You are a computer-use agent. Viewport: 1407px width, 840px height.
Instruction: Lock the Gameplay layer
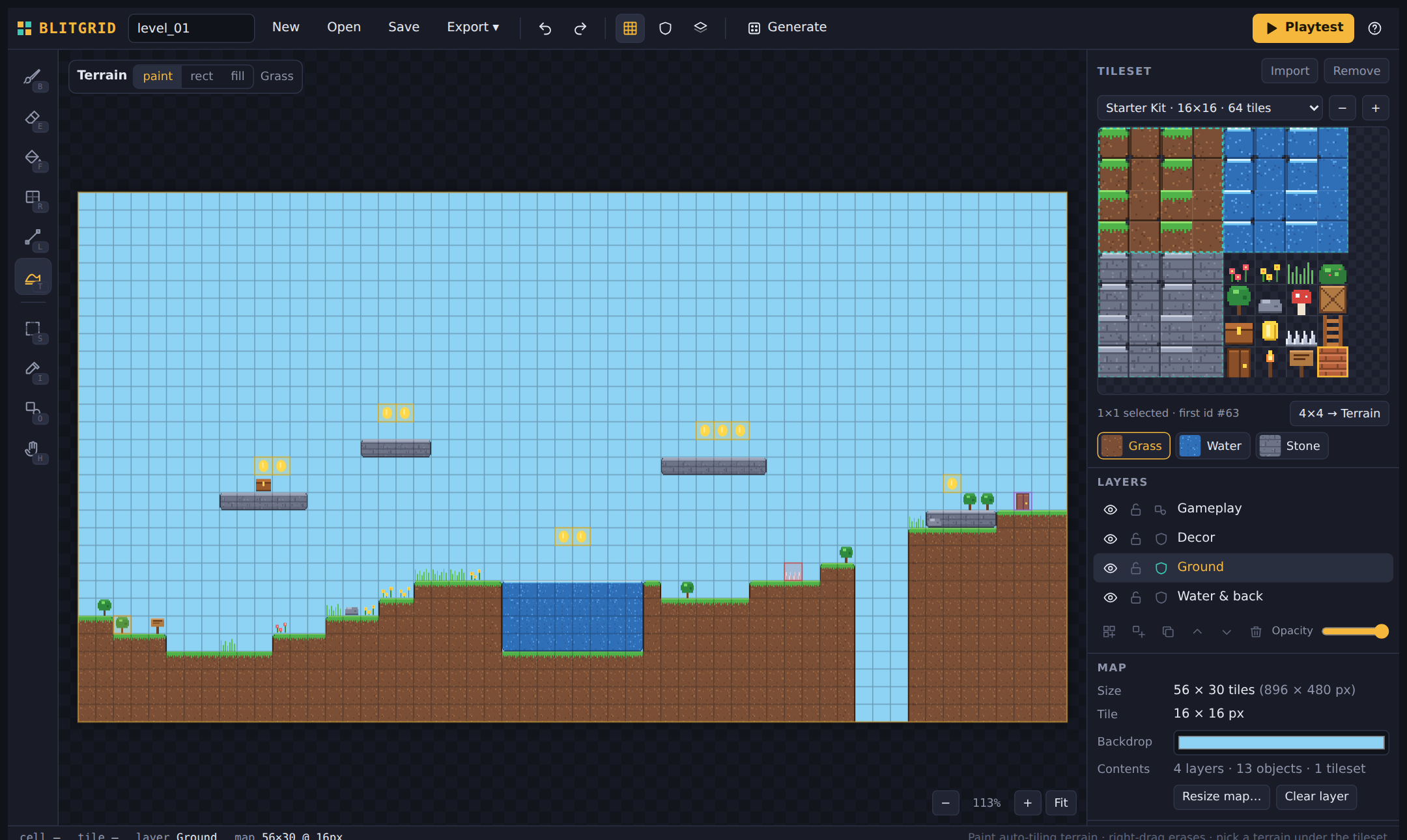[1135, 510]
